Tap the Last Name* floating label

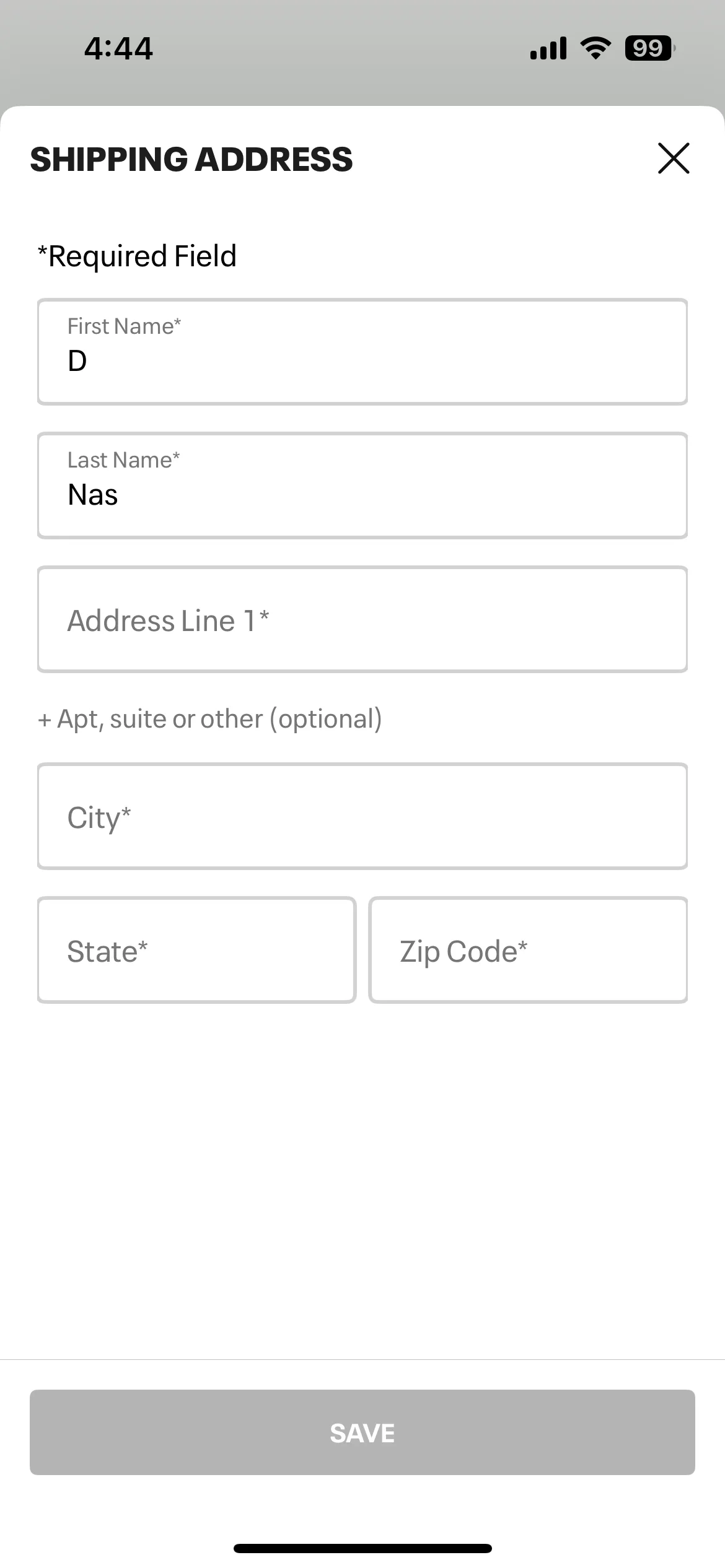click(x=123, y=460)
